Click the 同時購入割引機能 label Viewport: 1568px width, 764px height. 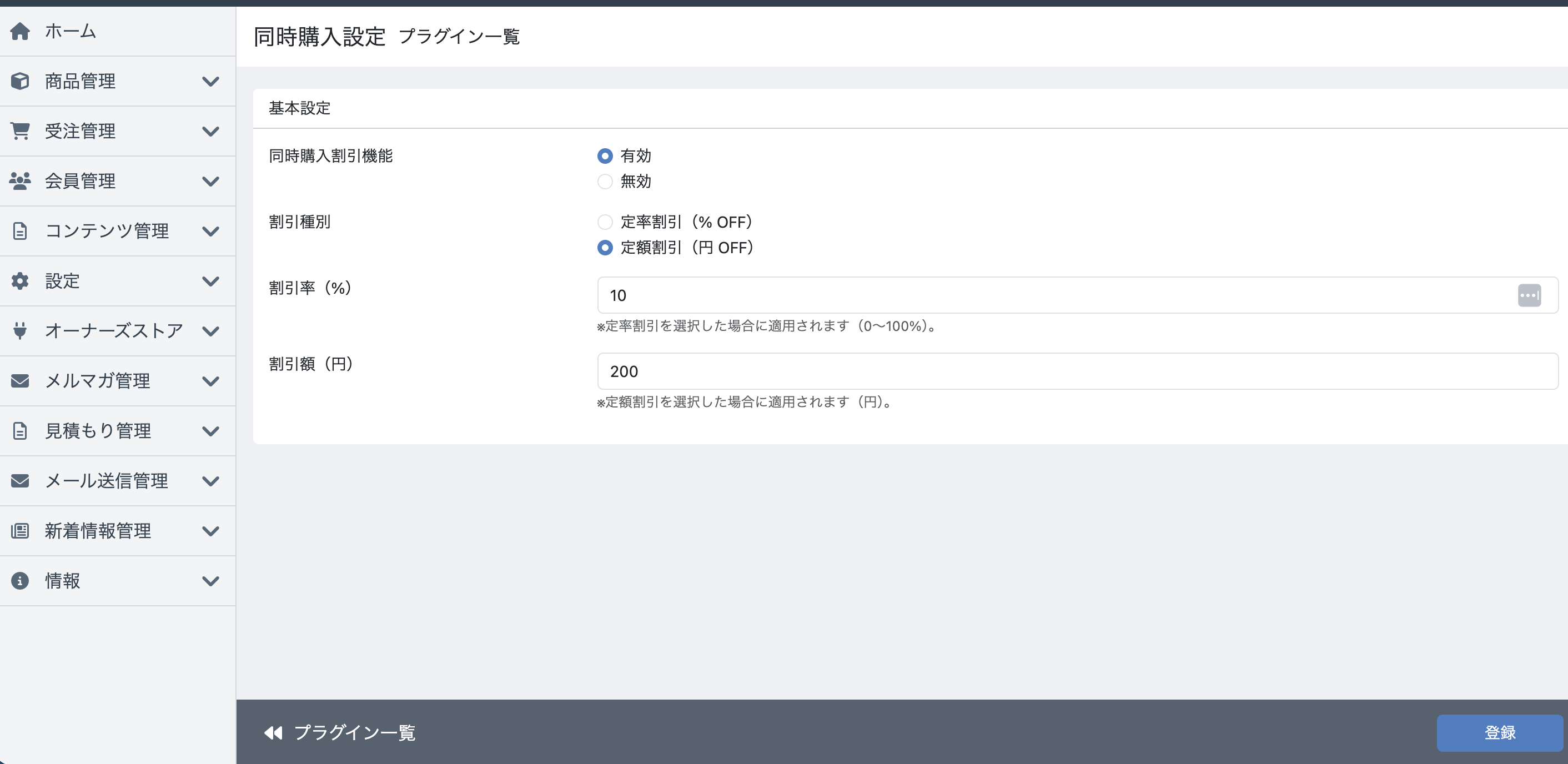330,156
